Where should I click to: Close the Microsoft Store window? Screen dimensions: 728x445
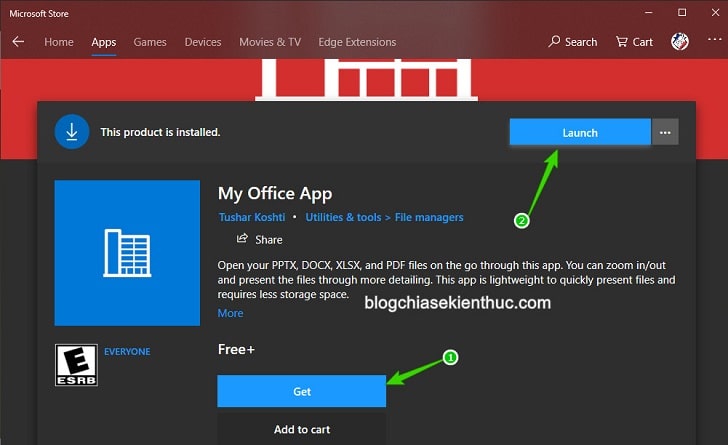(x=715, y=13)
